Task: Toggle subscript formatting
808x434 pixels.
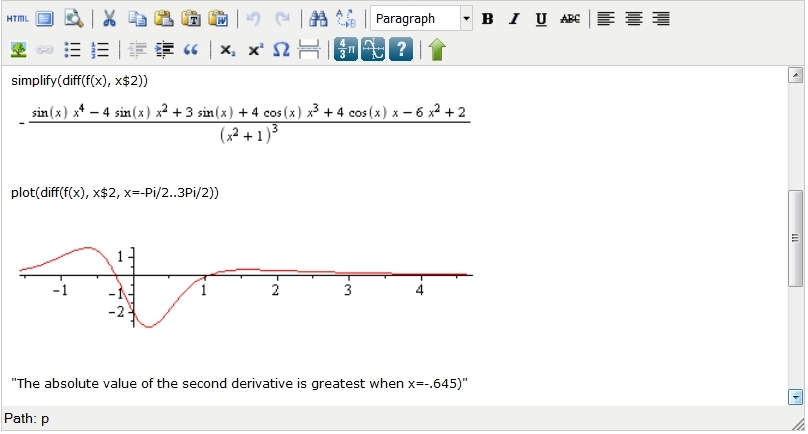Action: [x=228, y=49]
